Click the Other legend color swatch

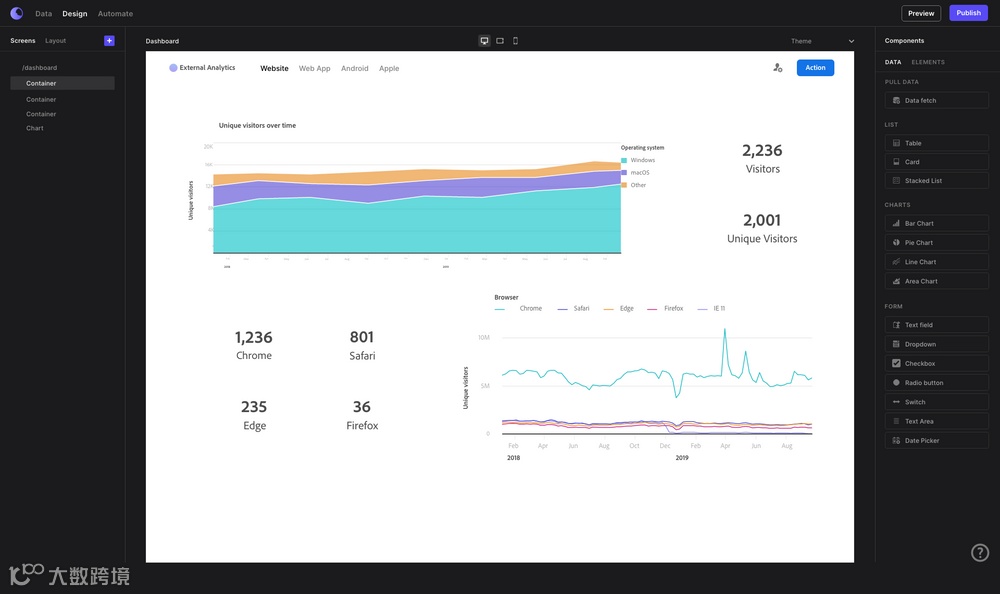(624, 185)
